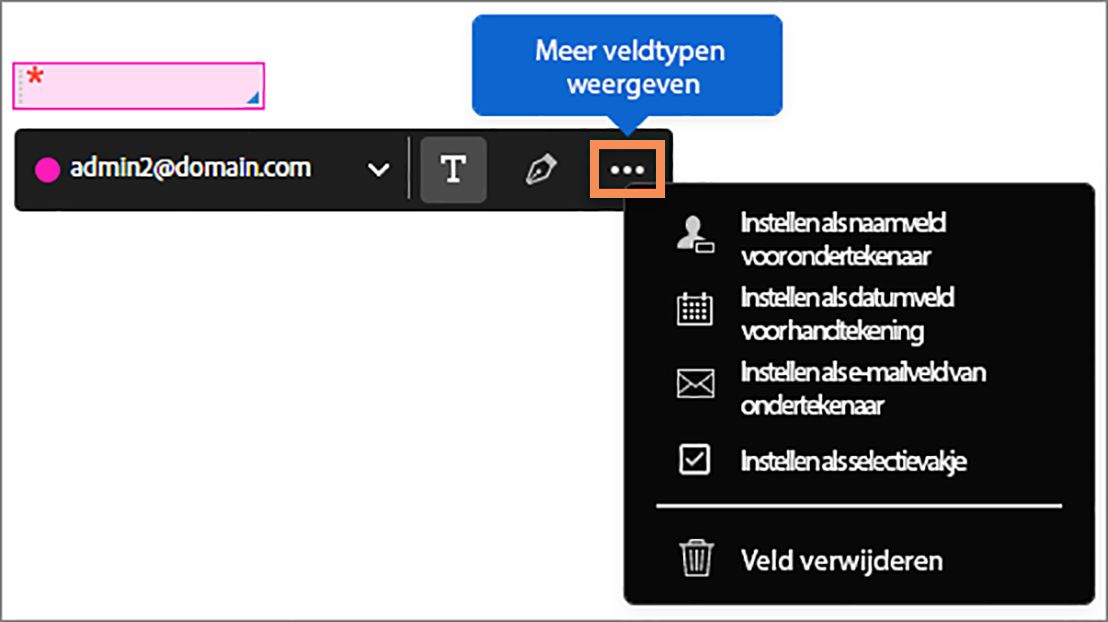
Task: Click the calendar date field icon
Action: 694,309
